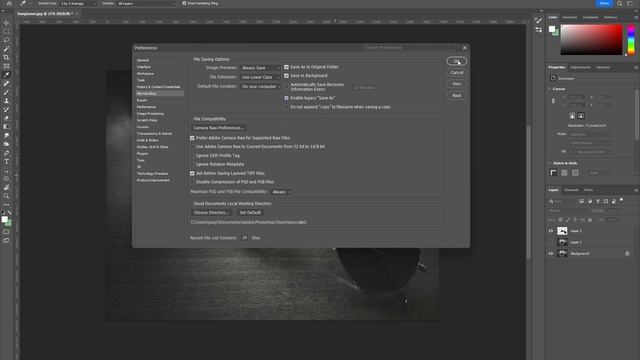Screen dimensions: 640x360
Task: Enable Ignore EXIF Profile Tag checkbox
Action: pyautogui.click(x=192, y=156)
